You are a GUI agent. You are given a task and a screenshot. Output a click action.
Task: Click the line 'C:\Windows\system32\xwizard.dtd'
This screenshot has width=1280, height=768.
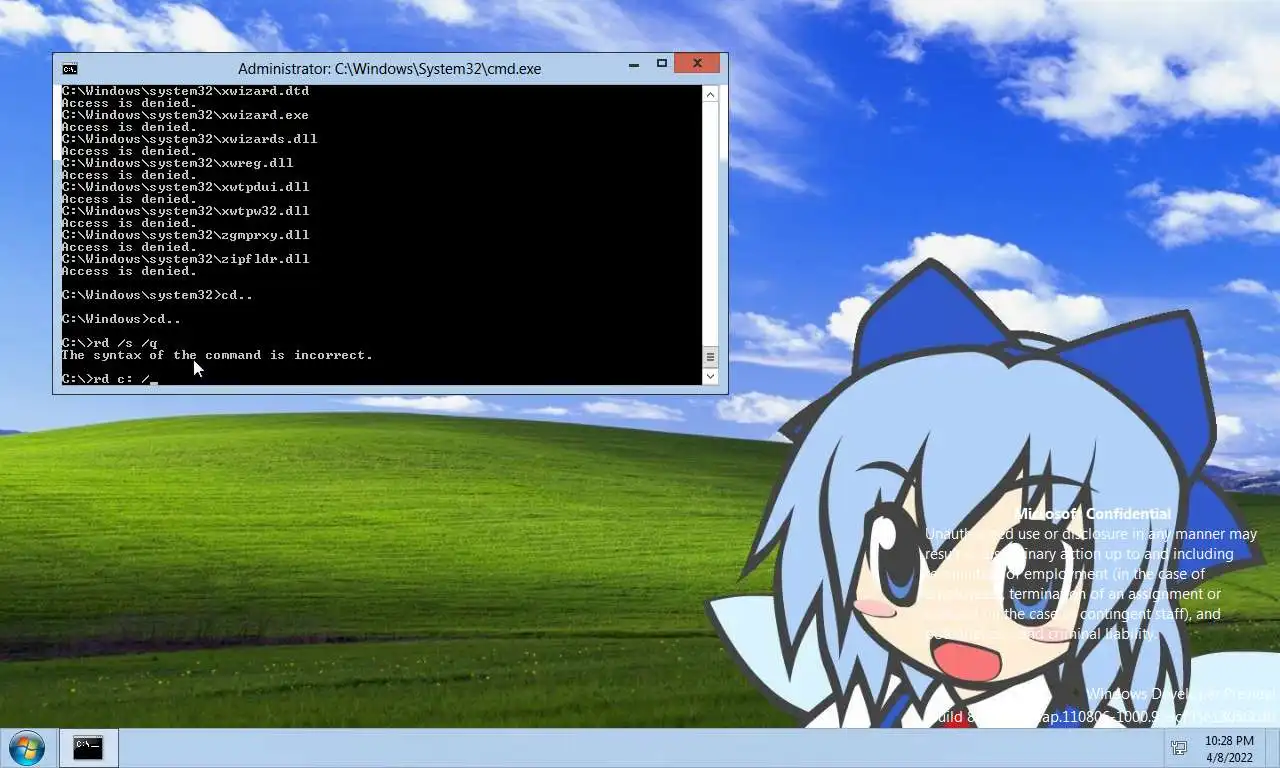coord(185,91)
